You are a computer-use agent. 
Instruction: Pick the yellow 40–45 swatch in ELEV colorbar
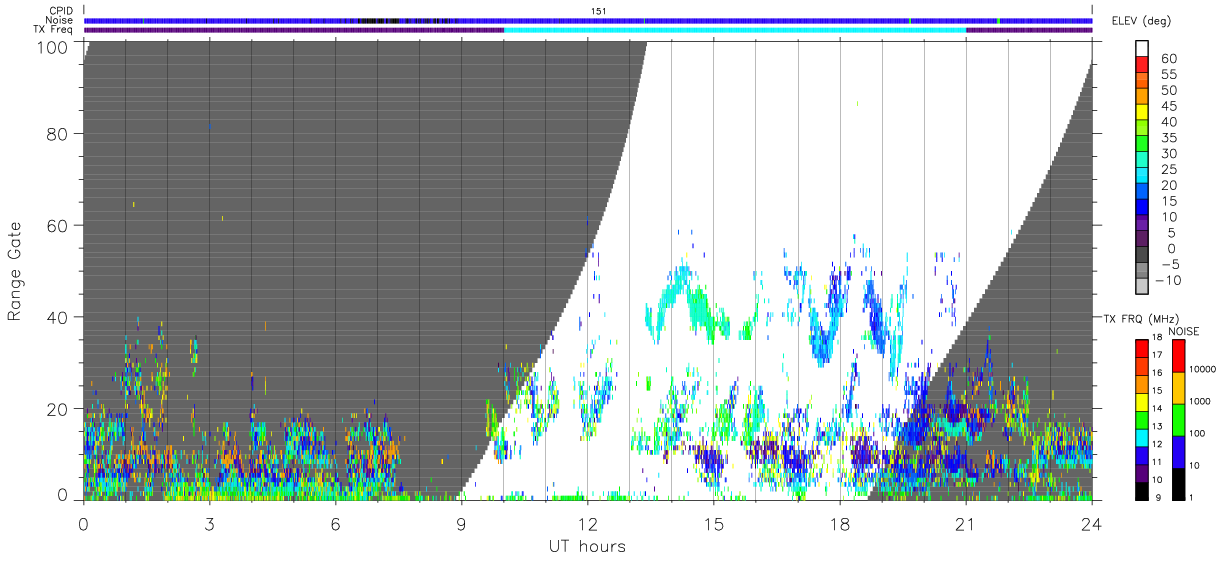pos(1143,113)
